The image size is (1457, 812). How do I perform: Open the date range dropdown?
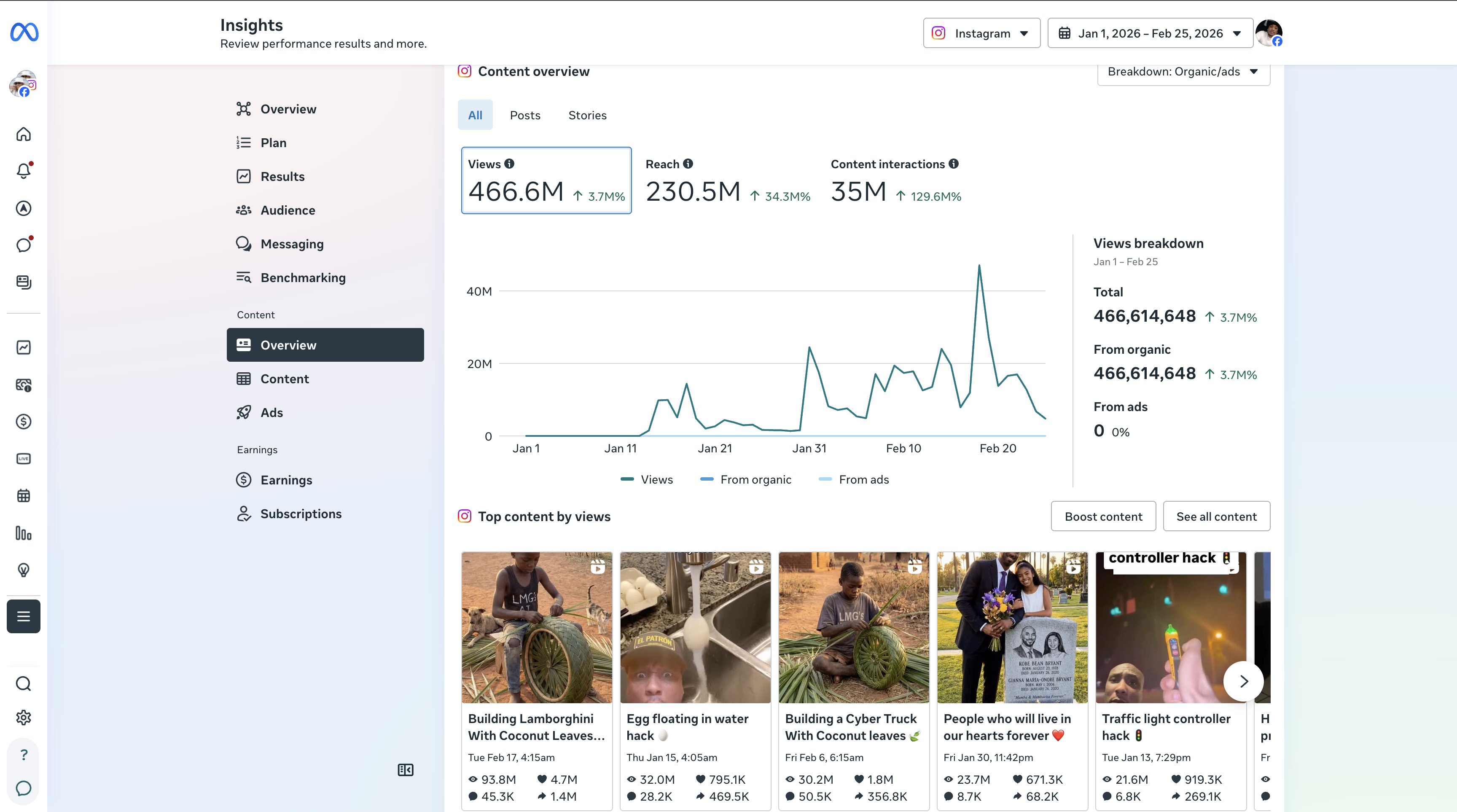tap(1150, 33)
